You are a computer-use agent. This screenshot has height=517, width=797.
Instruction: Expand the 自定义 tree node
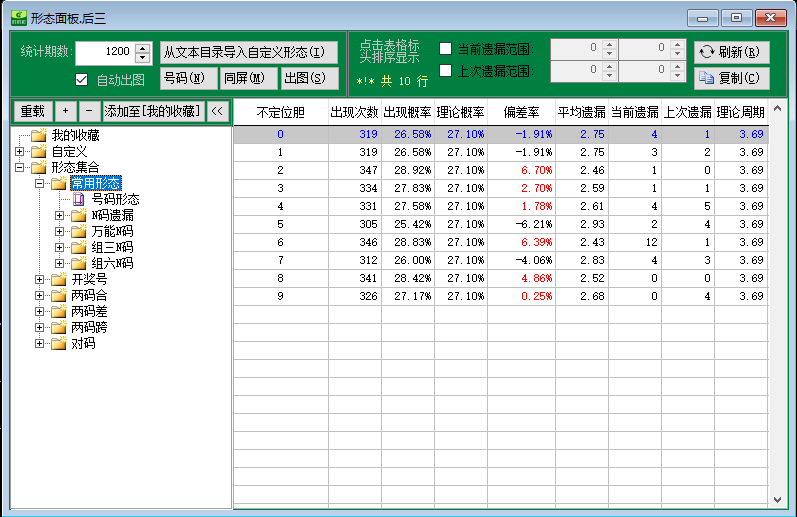point(20,151)
